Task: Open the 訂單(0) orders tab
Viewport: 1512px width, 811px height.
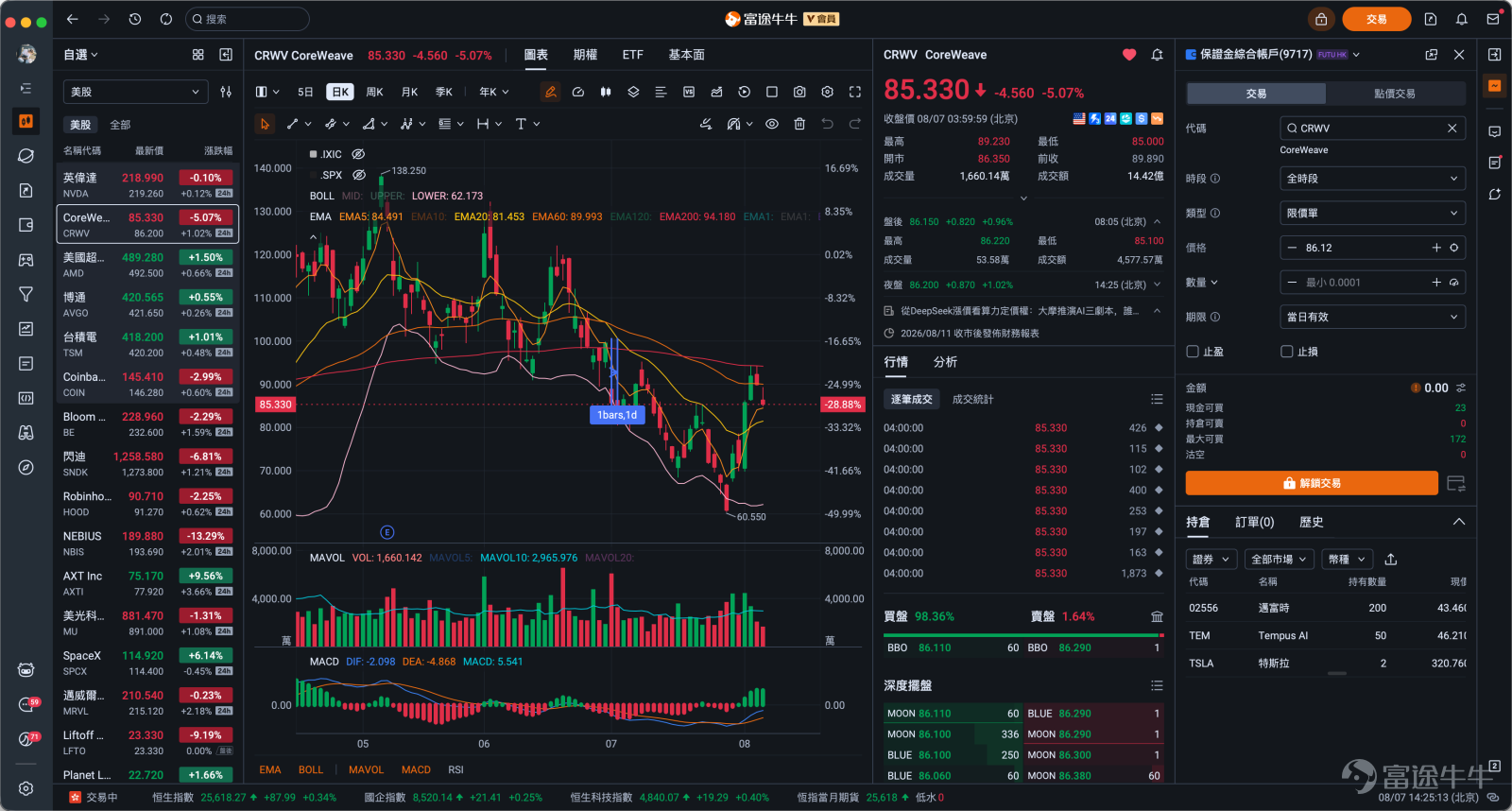Action: [1254, 522]
